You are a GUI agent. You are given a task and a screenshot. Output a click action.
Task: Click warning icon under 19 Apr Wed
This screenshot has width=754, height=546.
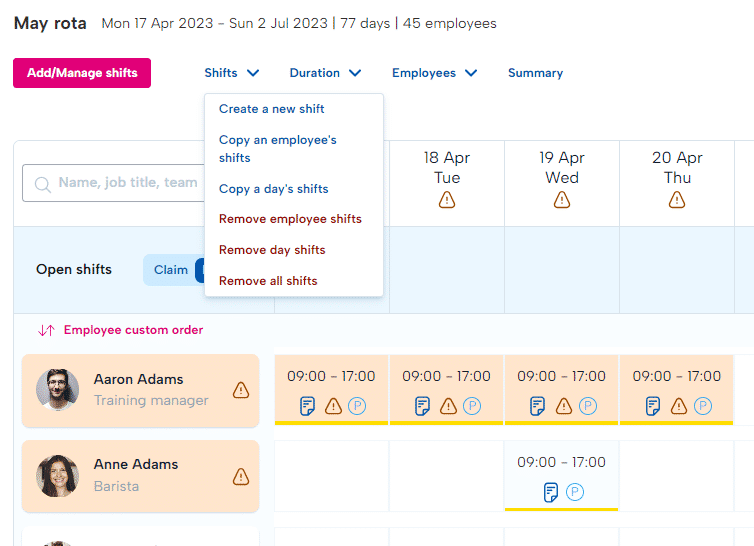pos(562,199)
